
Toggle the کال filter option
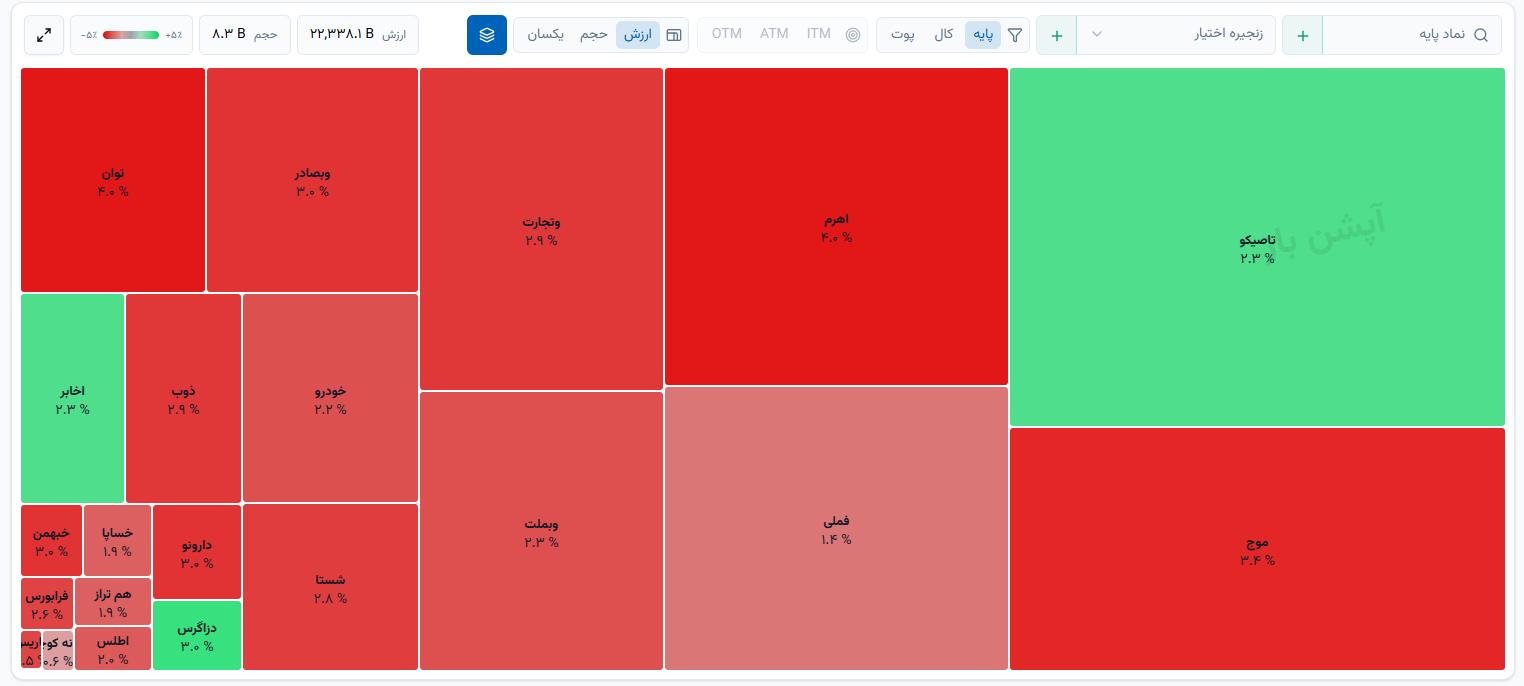[943, 35]
